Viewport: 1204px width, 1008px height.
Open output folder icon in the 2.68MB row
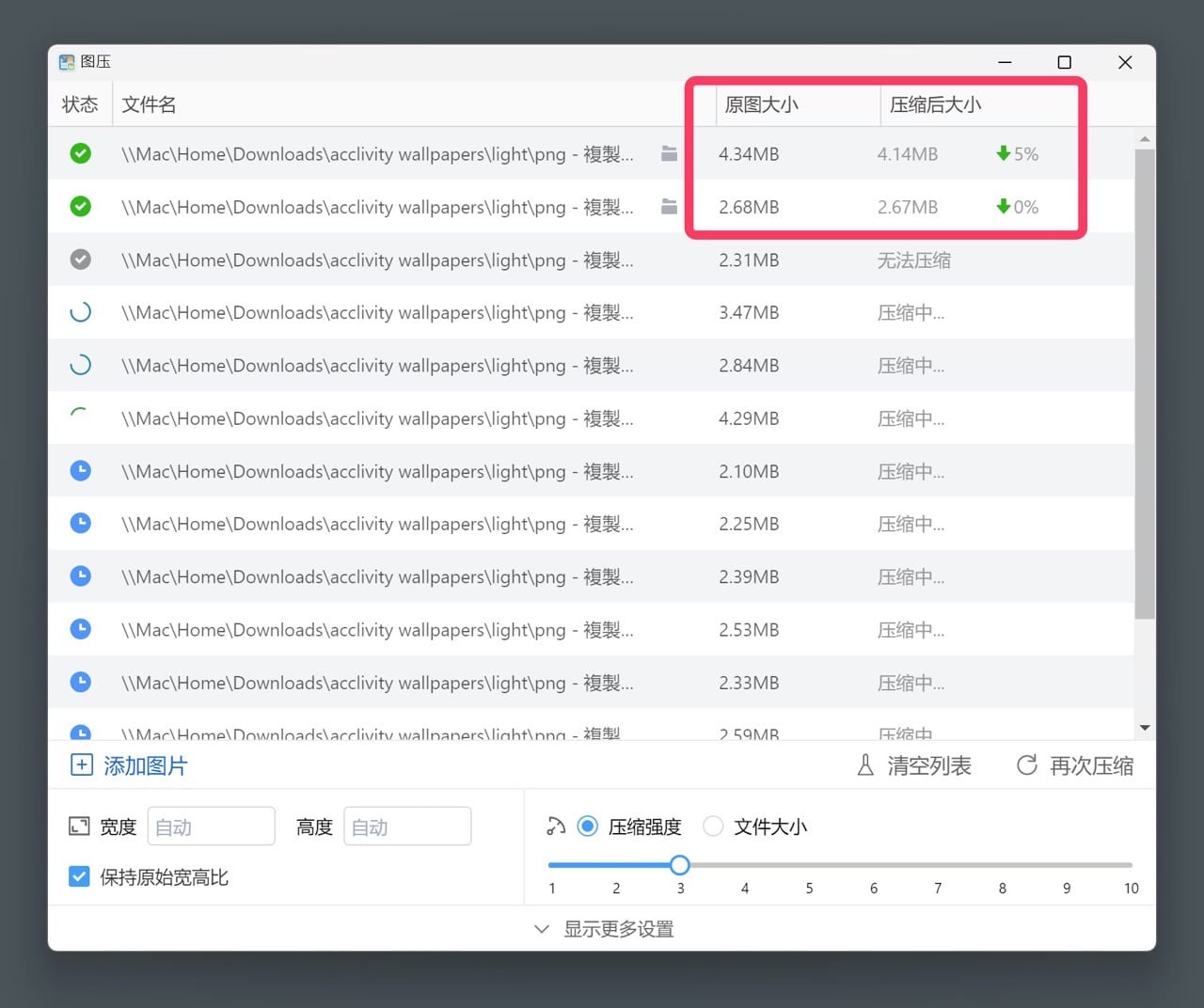click(669, 206)
